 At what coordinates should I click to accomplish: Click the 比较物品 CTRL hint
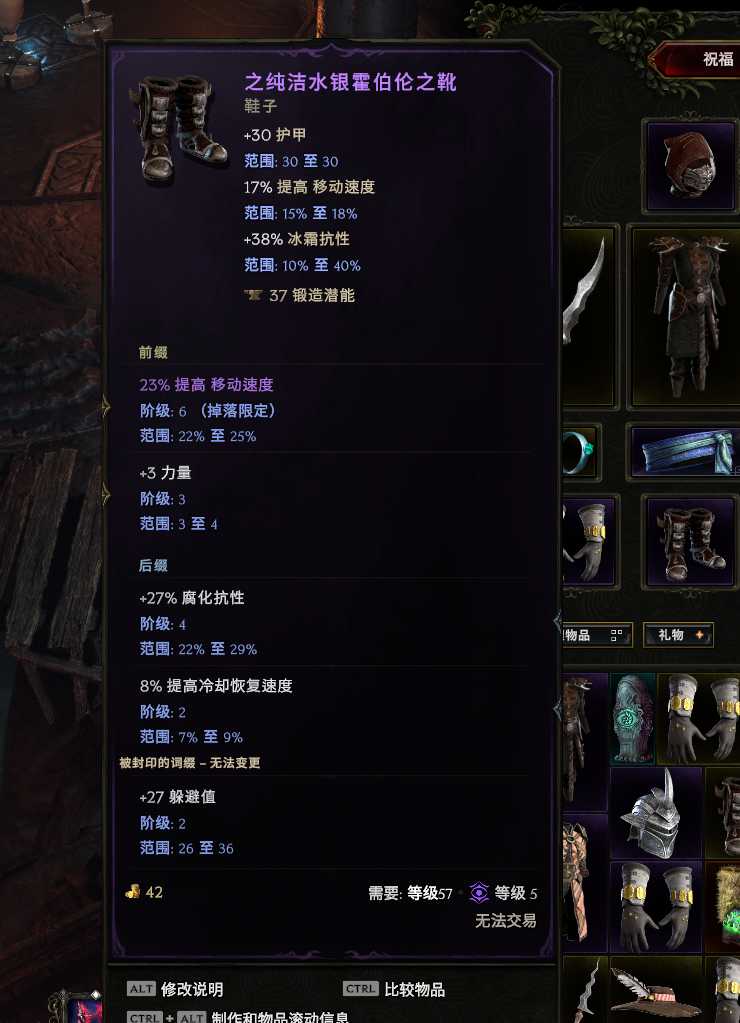point(394,989)
